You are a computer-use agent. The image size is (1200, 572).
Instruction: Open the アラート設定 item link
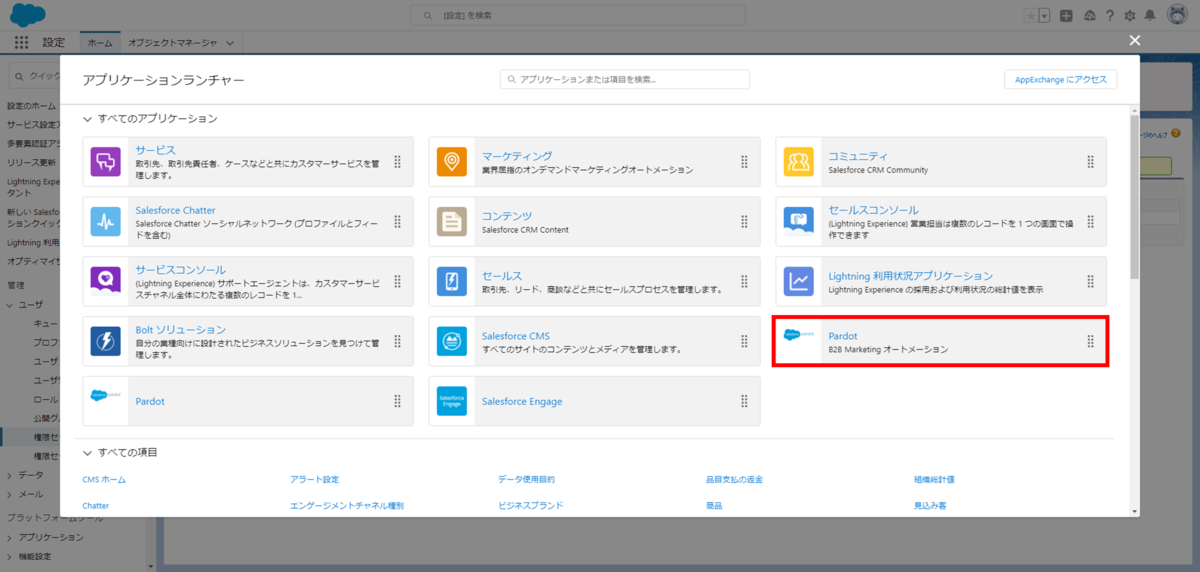pos(314,480)
